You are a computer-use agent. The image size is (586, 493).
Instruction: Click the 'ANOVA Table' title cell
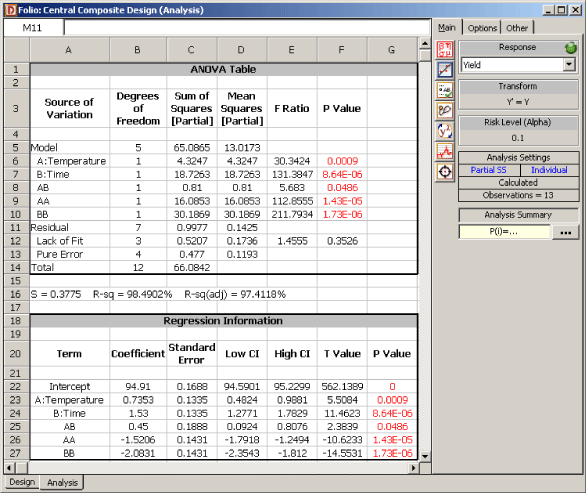click(x=223, y=70)
